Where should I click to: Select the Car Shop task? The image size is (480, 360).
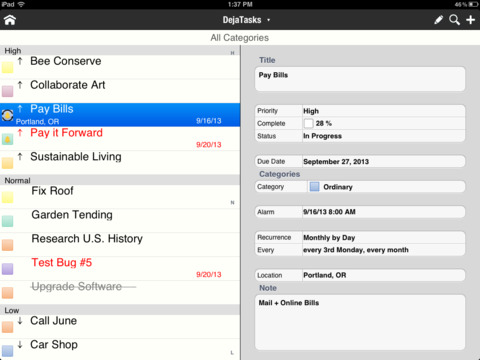(x=120, y=349)
